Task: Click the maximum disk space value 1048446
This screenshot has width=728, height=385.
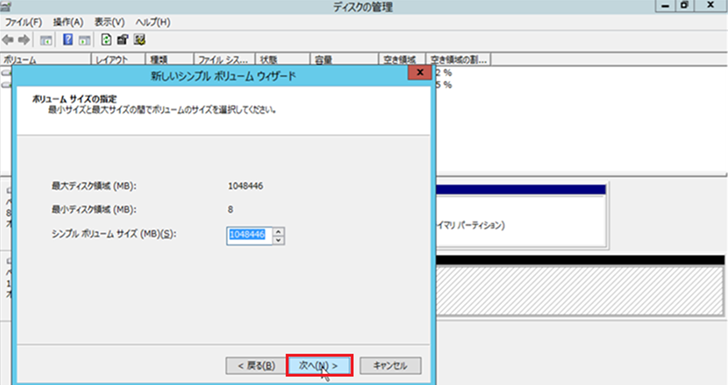Action: click(x=245, y=186)
